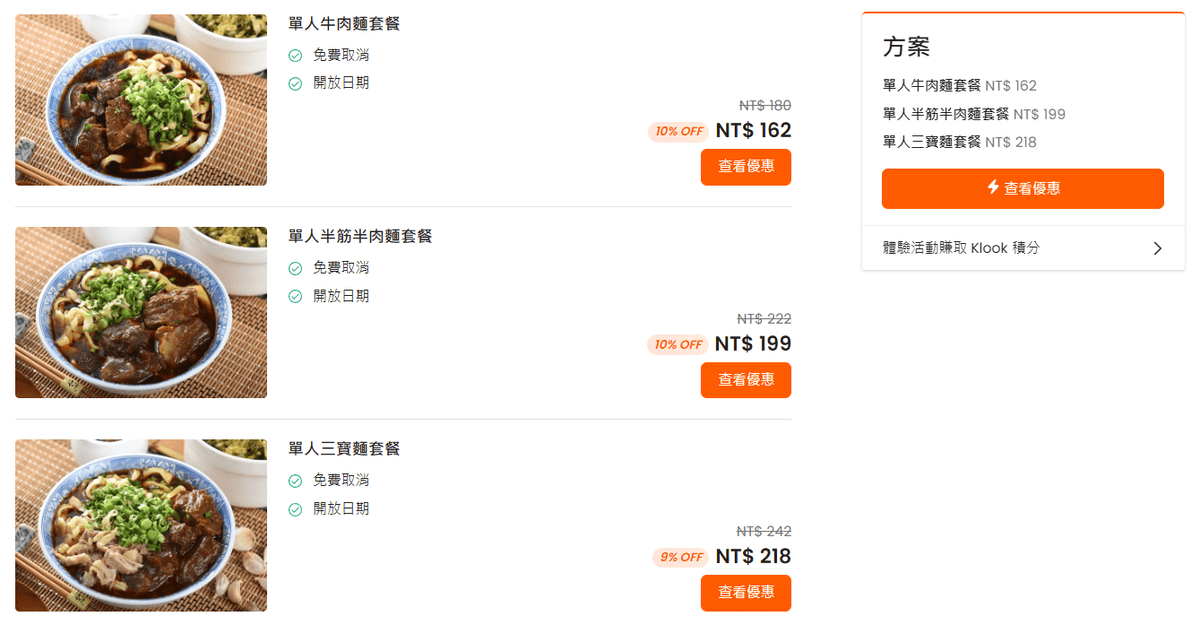Click checkmark icon beside 開放日期 under 單人三寶麵套餐
The width and height of the screenshot is (1200, 625).
[295, 510]
